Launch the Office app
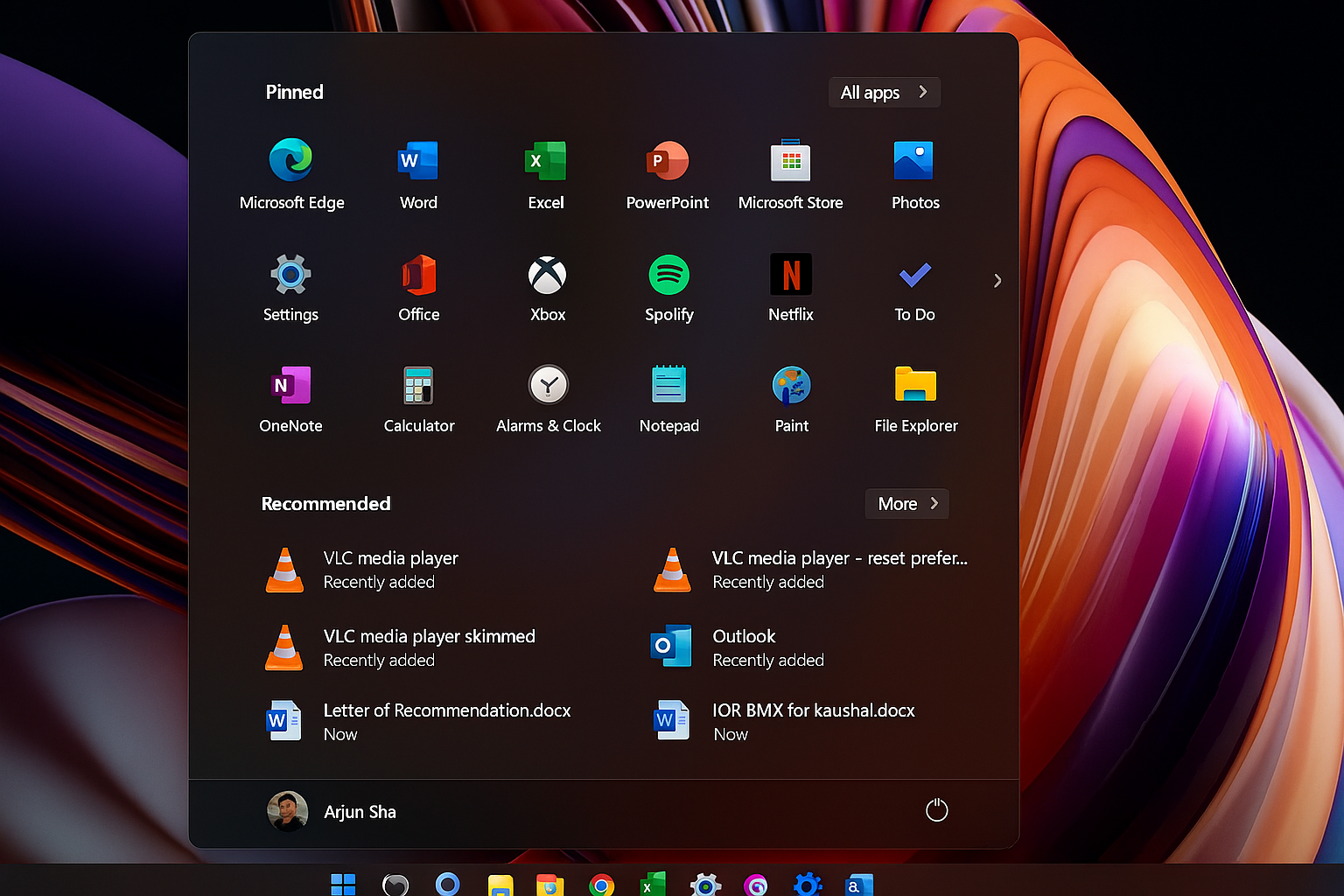The image size is (1344, 896). (418, 287)
